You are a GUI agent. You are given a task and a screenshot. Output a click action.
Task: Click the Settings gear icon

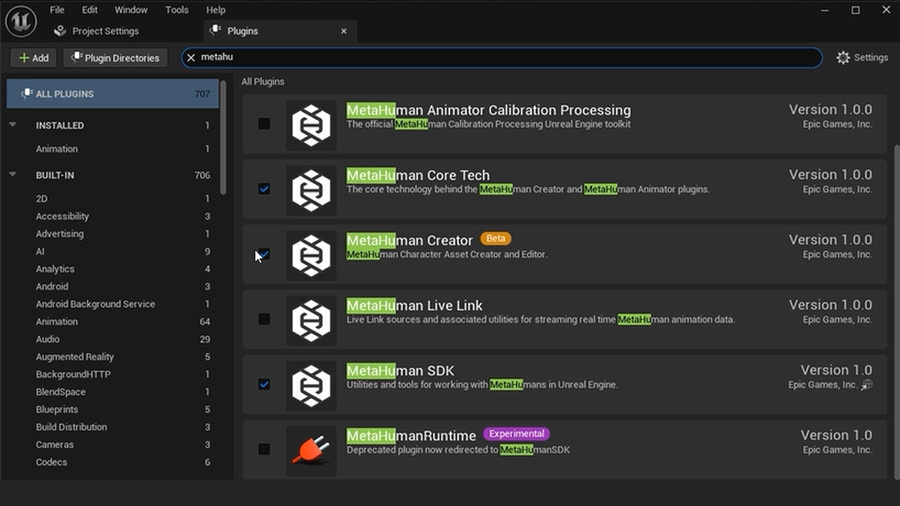click(843, 57)
